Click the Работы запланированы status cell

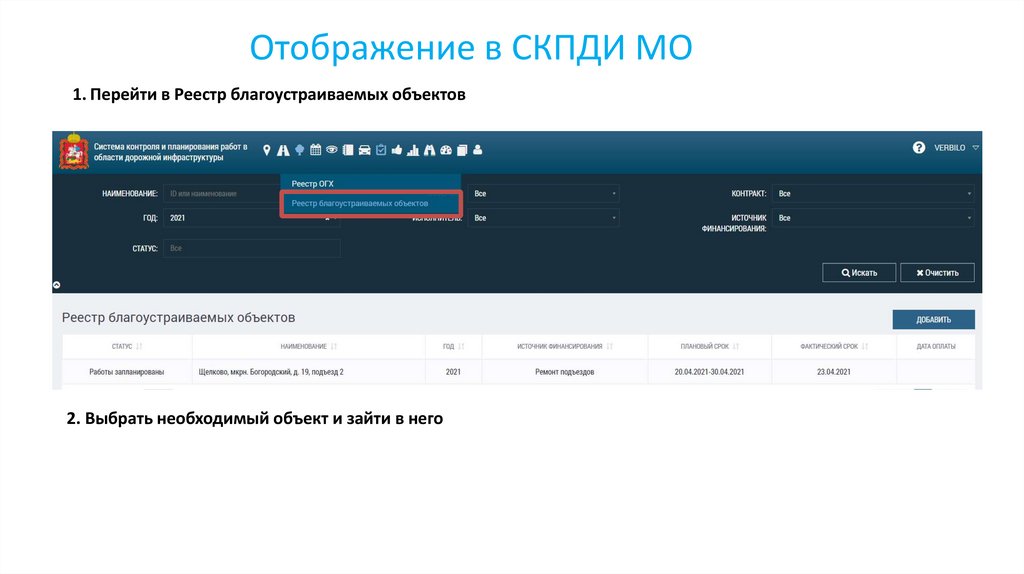tap(127, 372)
